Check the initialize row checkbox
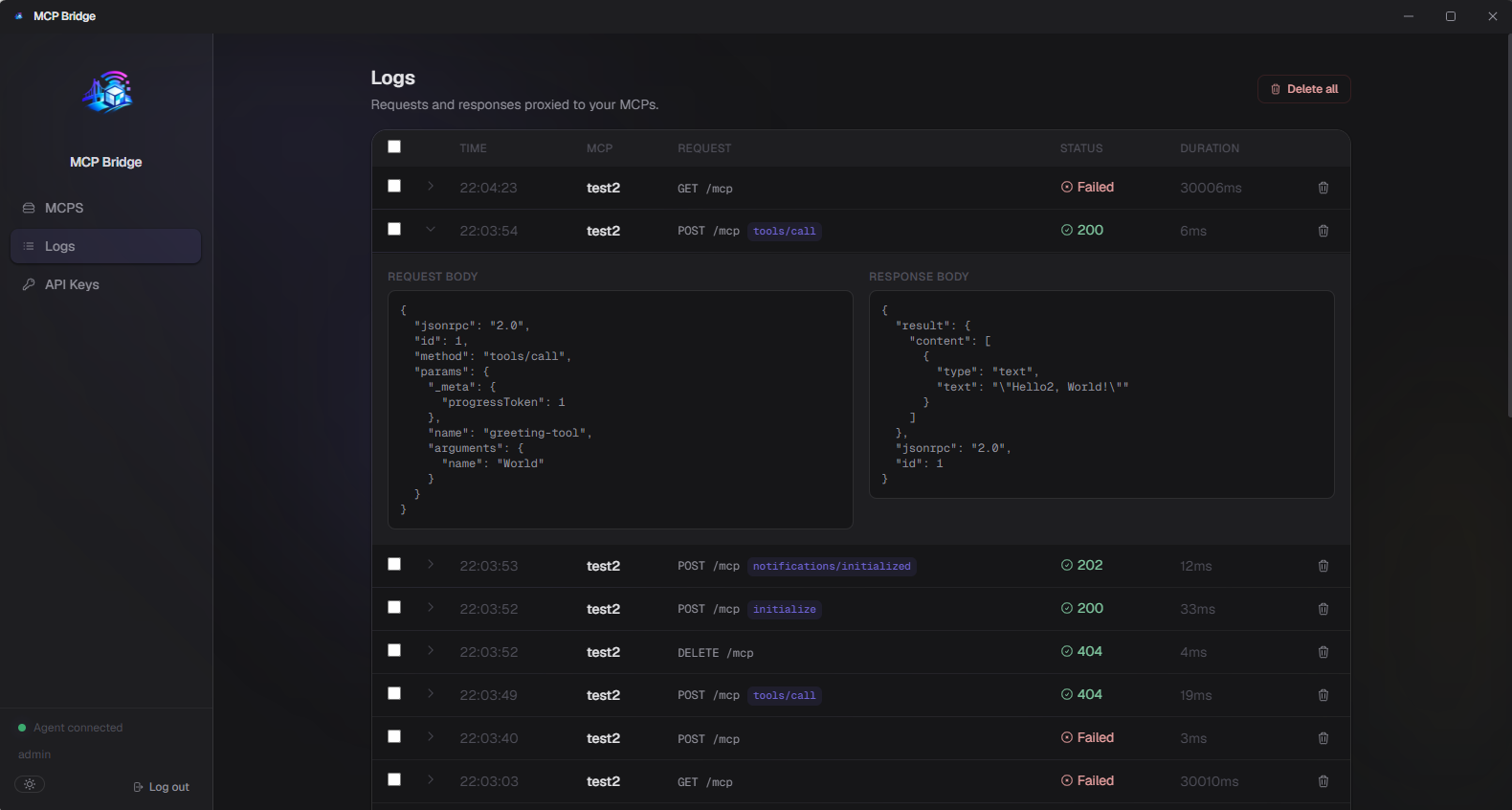The height and width of the screenshot is (810, 1512). point(394,607)
